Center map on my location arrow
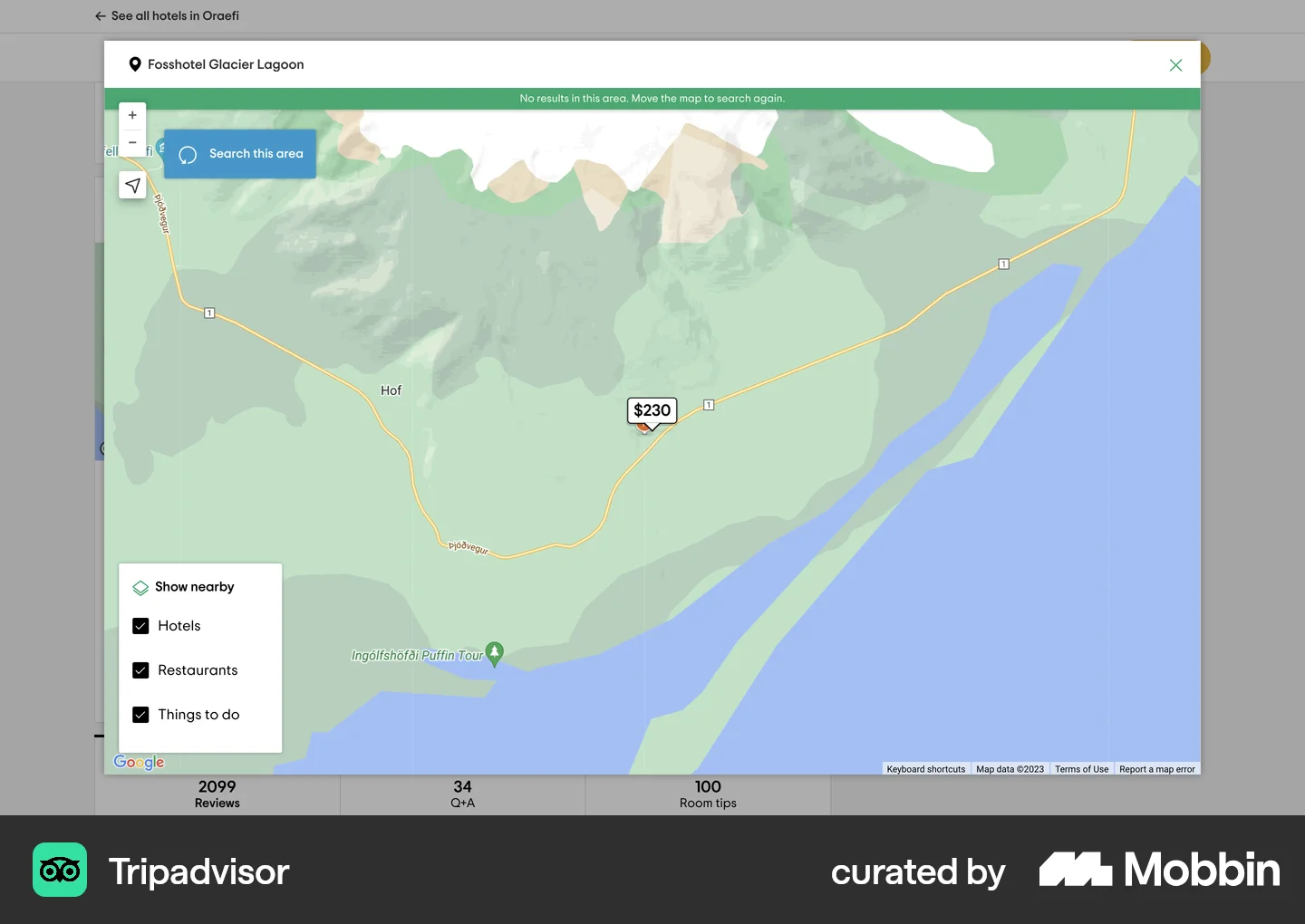 (x=132, y=186)
